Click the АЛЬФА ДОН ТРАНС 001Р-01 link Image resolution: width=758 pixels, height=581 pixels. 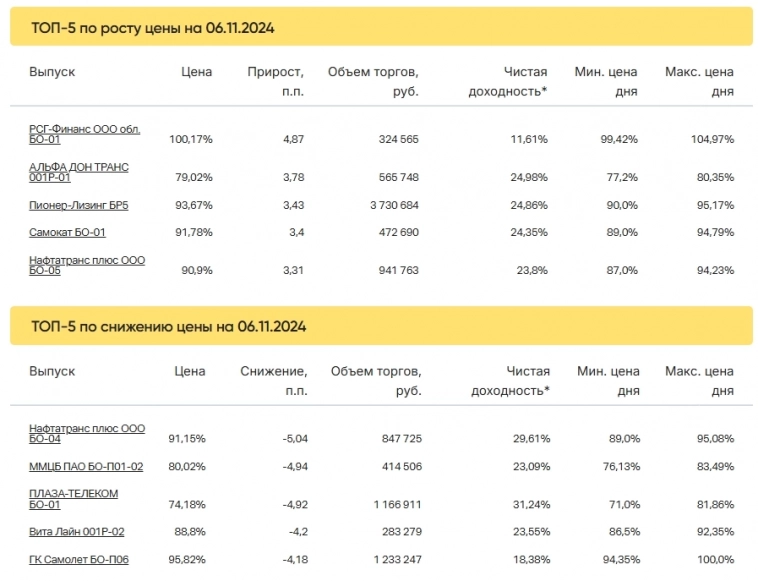tap(78, 172)
